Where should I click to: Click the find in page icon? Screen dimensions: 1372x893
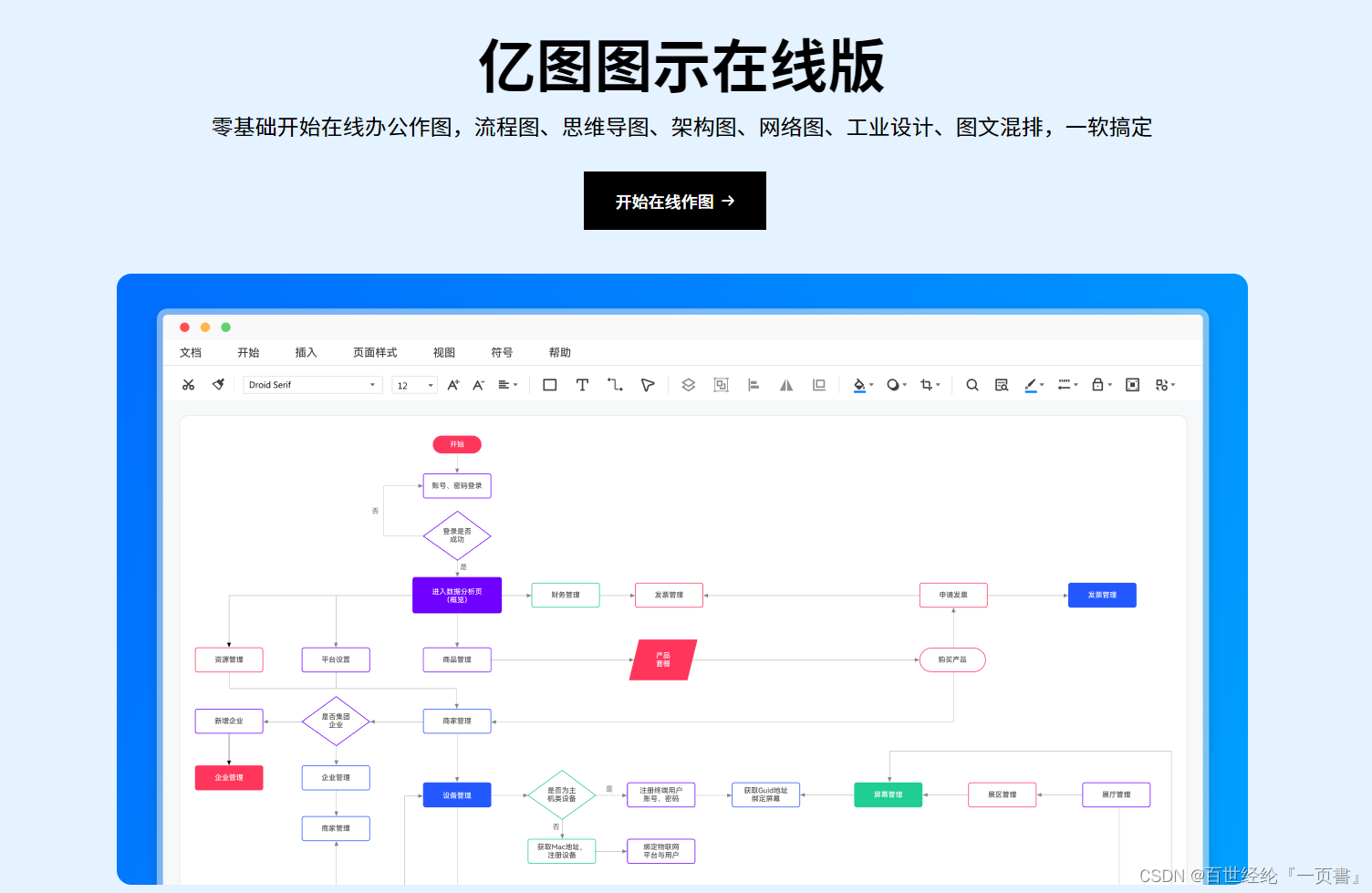pyautogui.click(x=1002, y=385)
